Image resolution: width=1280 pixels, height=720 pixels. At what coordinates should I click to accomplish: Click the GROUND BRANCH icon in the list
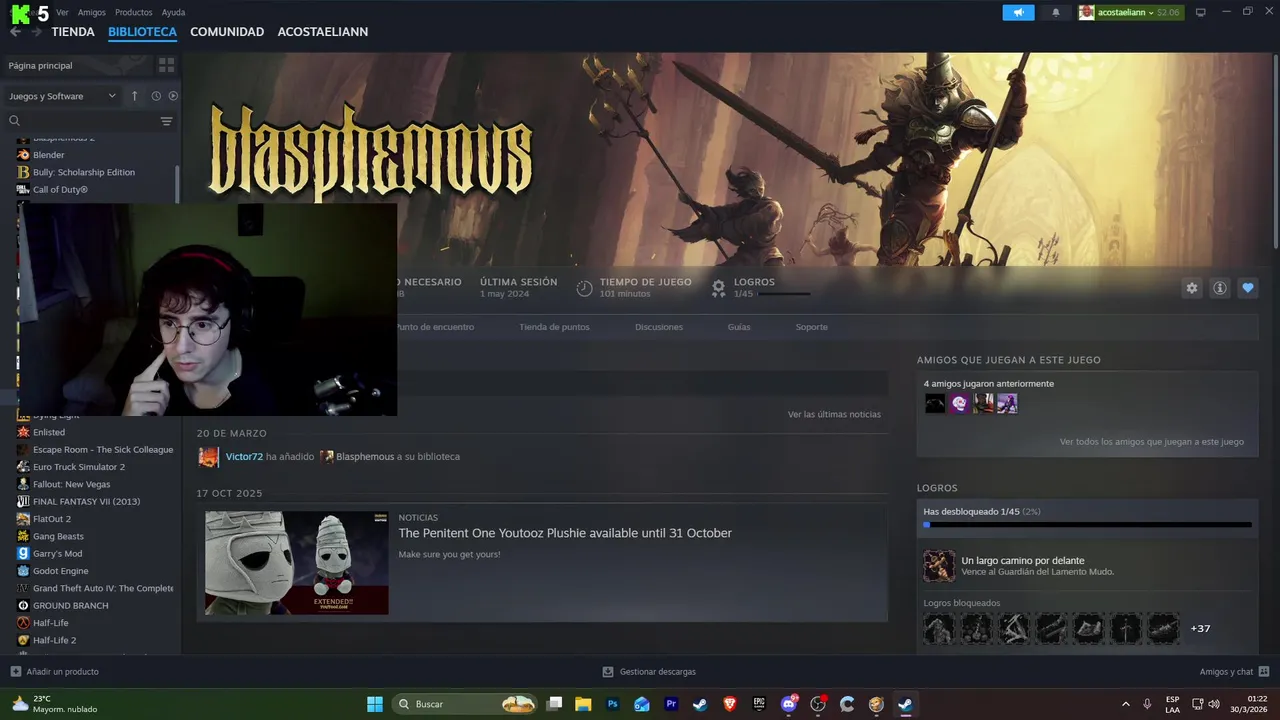(x=23, y=606)
